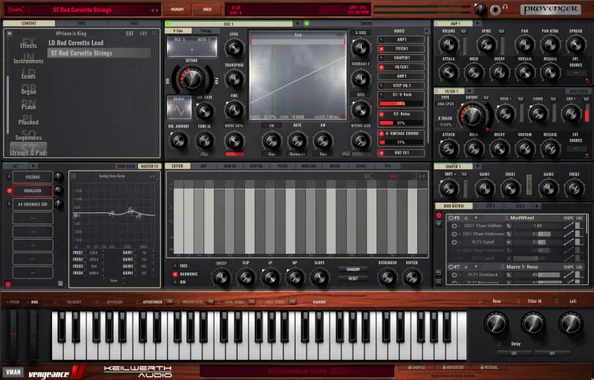Switch to the STEP SQ tab
This screenshot has height=380, width=594.
pos(256,166)
